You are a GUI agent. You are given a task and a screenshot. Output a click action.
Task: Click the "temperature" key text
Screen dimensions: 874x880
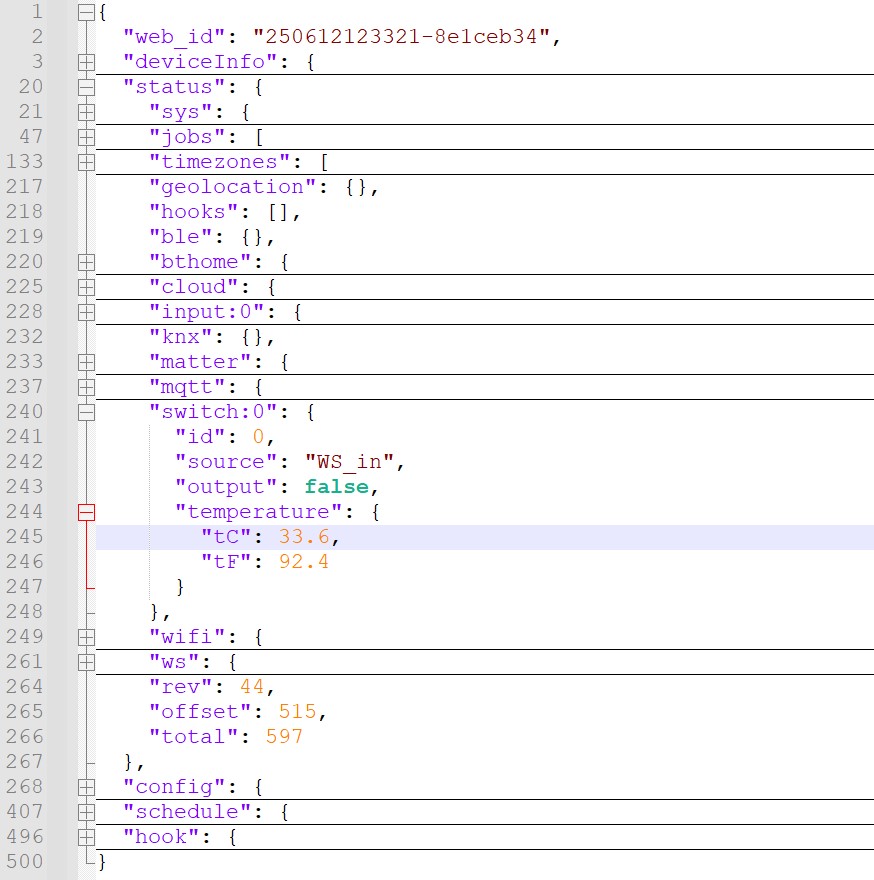point(258,512)
